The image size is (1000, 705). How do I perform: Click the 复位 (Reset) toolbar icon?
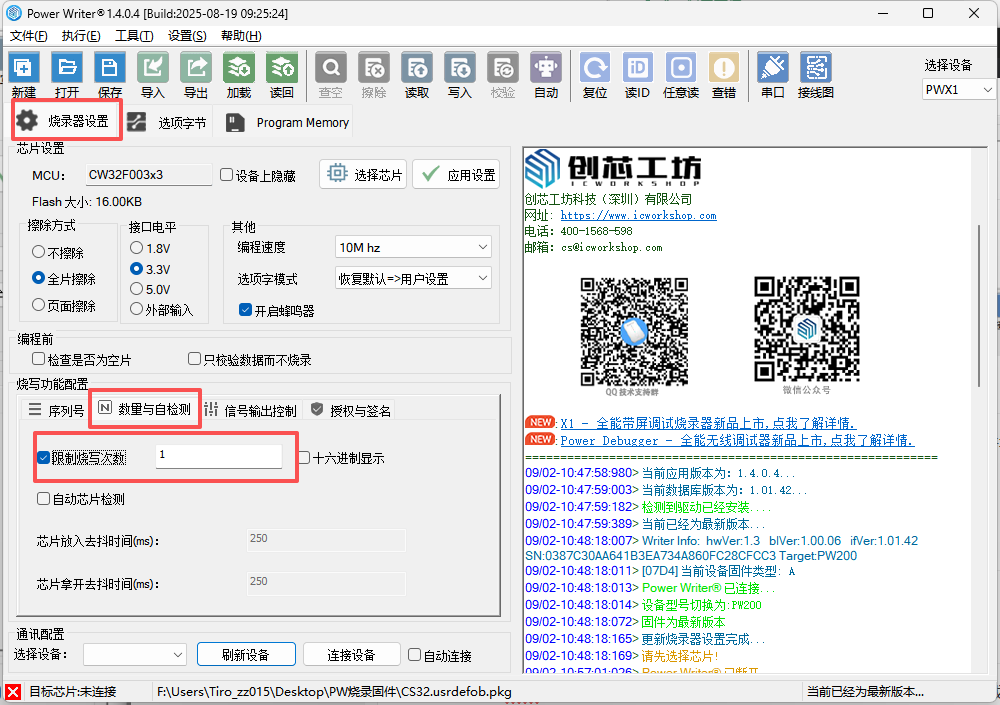(x=595, y=68)
